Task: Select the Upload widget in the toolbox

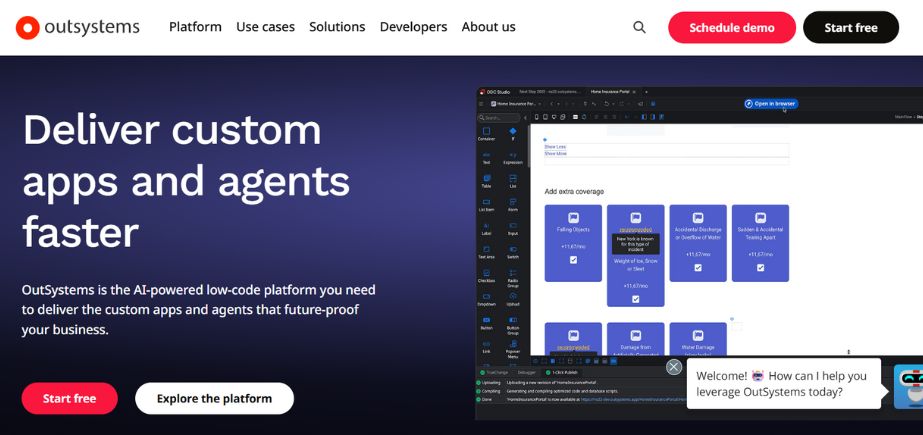Action: (x=513, y=300)
